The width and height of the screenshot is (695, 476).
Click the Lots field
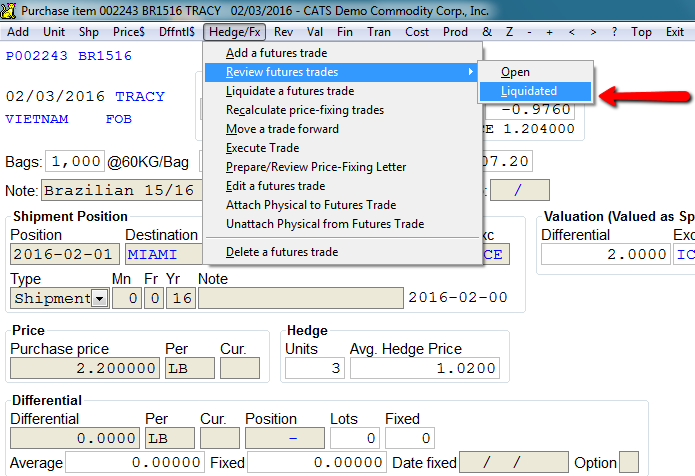[355, 438]
